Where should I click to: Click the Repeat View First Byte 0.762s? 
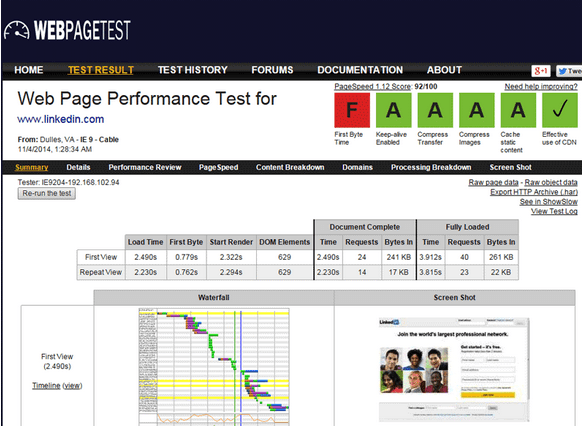tap(186, 272)
